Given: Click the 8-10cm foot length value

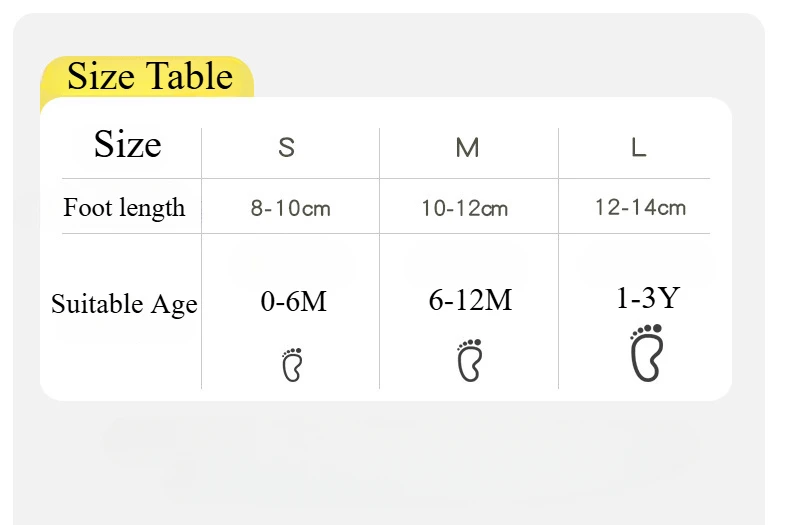Looking at the screenshot, I should tap(290, 209).
